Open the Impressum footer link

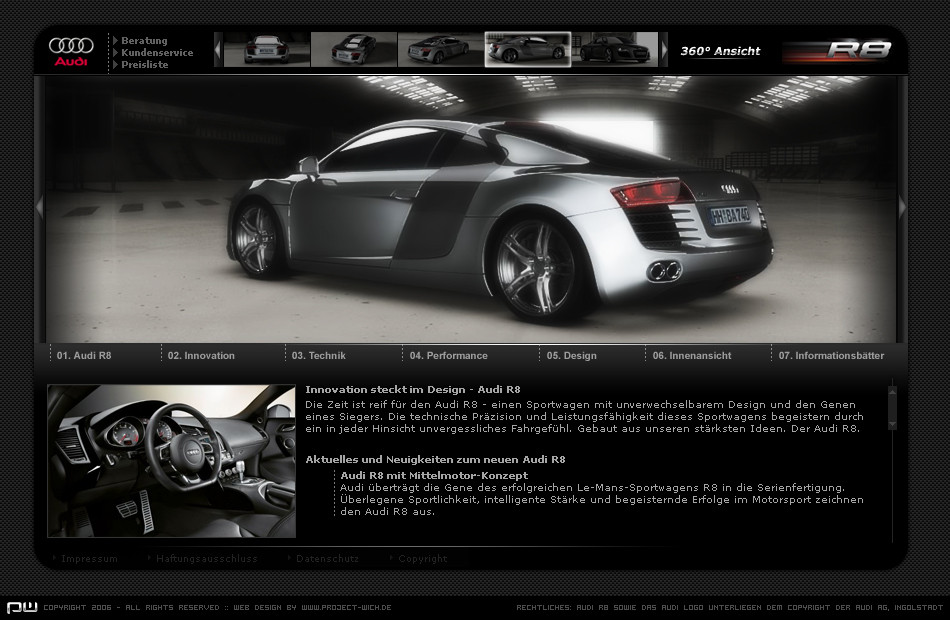click(x=89, y=559)
